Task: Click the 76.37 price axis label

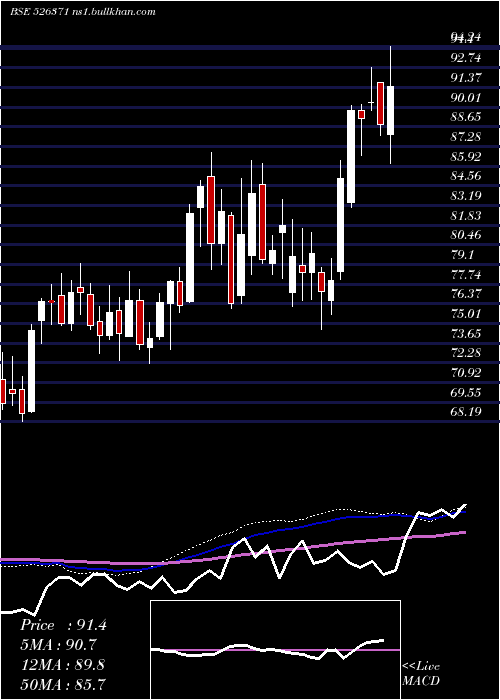Action: (466, 294)
